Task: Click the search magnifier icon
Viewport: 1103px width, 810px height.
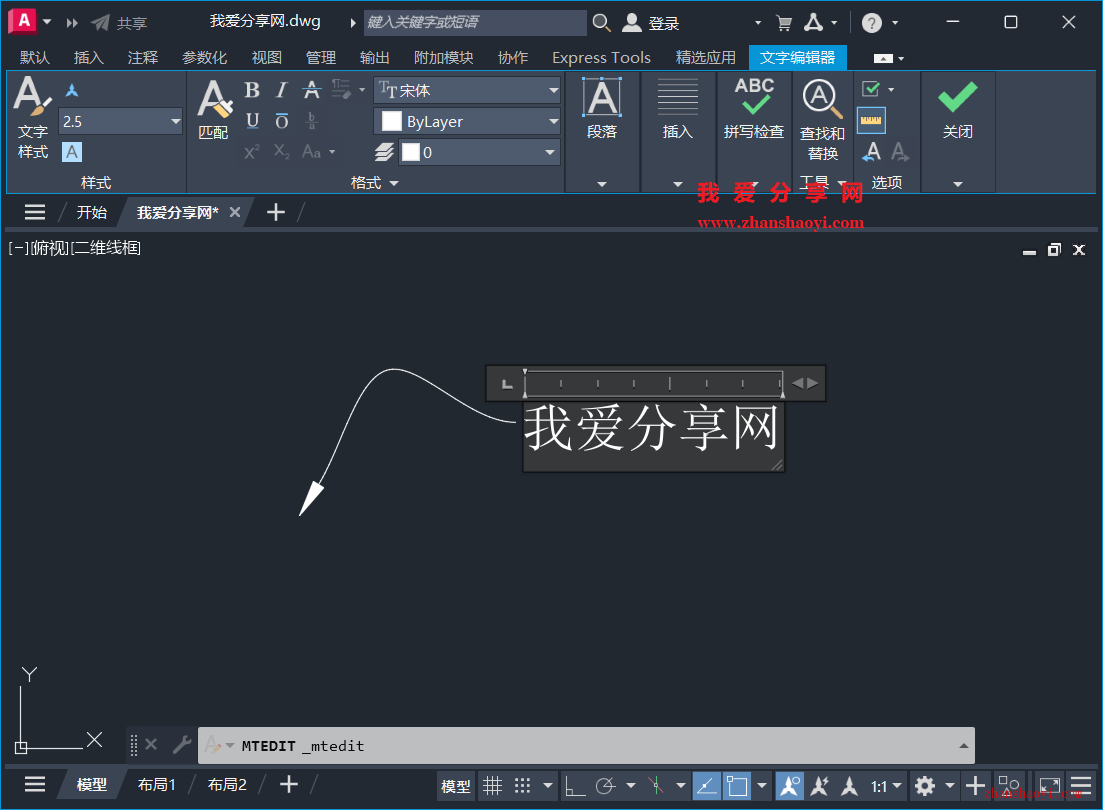Action: pos(601,23)
